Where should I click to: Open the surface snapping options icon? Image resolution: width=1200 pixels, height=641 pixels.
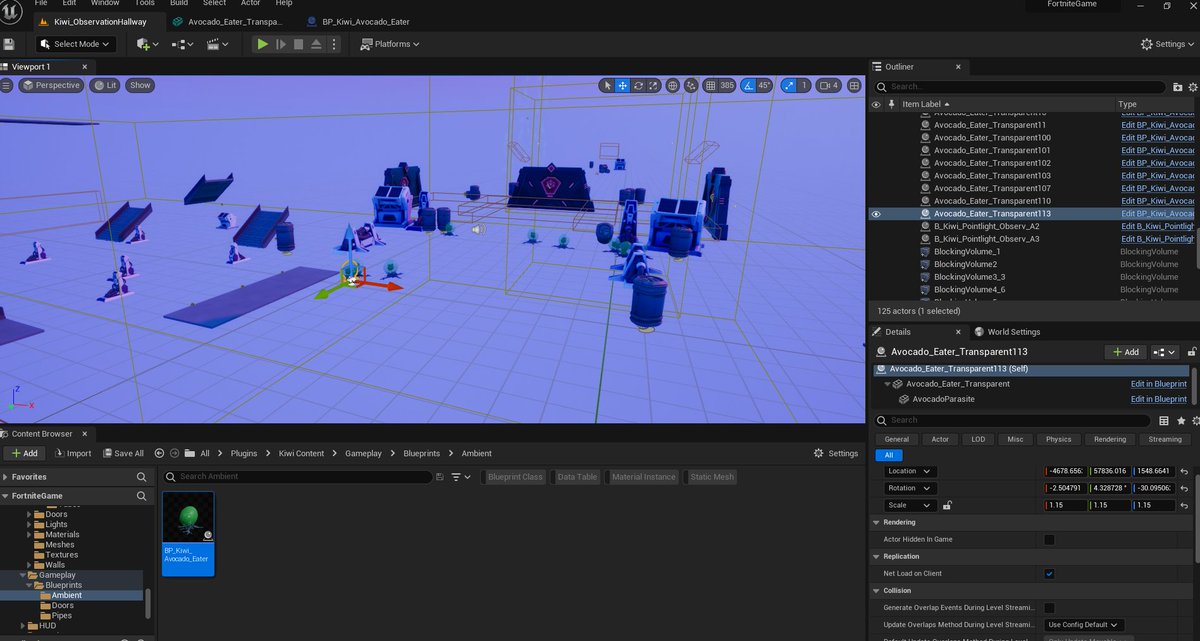coord(692,85)
